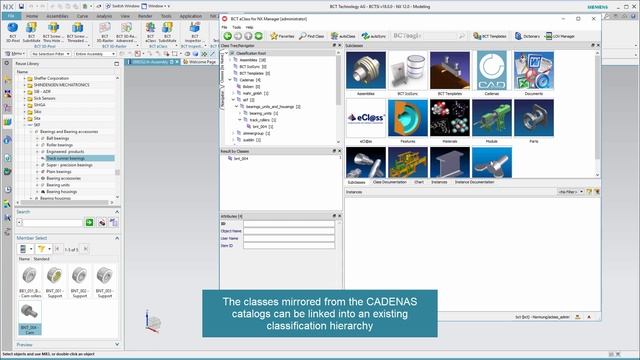Open Documents subclass thumbnail
Image resolution: width=640 pixels, height=360 pixels.
(x=533, y=70)
